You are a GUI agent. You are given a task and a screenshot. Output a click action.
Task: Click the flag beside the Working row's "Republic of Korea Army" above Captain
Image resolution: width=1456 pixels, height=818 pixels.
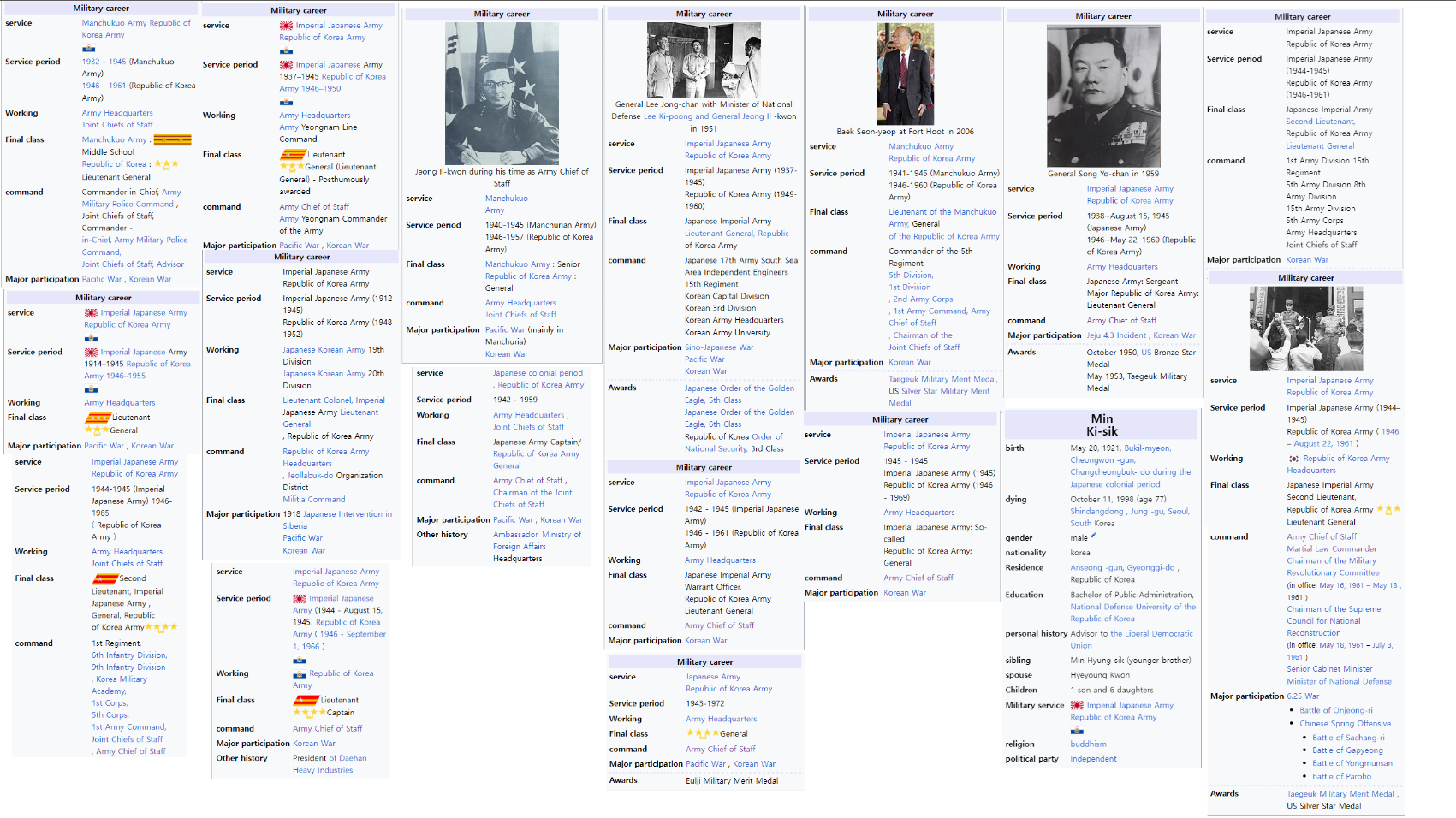(300, 674)
